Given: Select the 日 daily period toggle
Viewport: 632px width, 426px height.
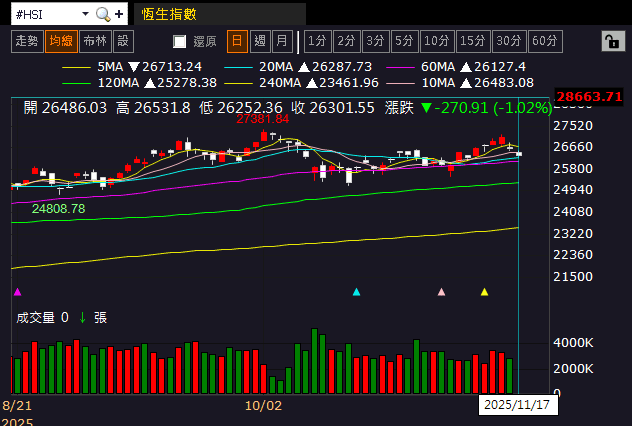Looking at the screenshot, I should [x=237, y=41].
